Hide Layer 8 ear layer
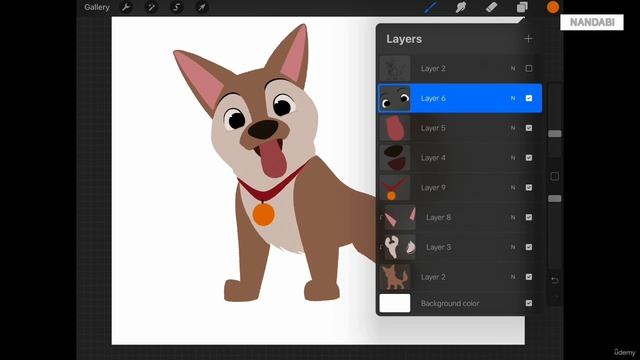 (x=529, y=217)
